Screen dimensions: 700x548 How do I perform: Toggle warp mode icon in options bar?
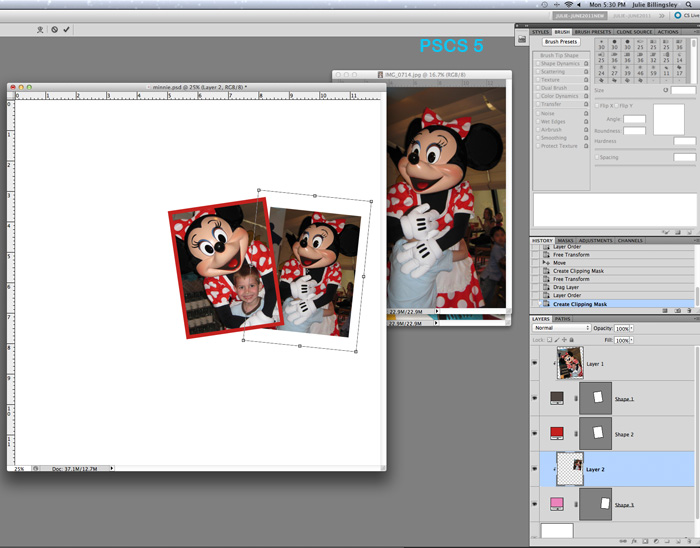point(40,29)
